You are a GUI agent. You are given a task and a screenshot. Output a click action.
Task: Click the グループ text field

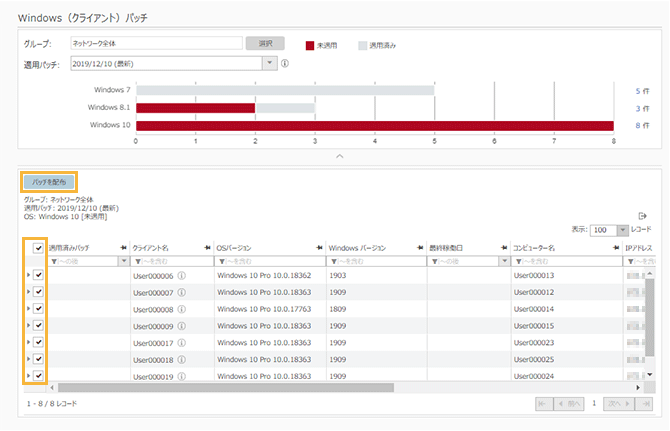click(155, 44)
